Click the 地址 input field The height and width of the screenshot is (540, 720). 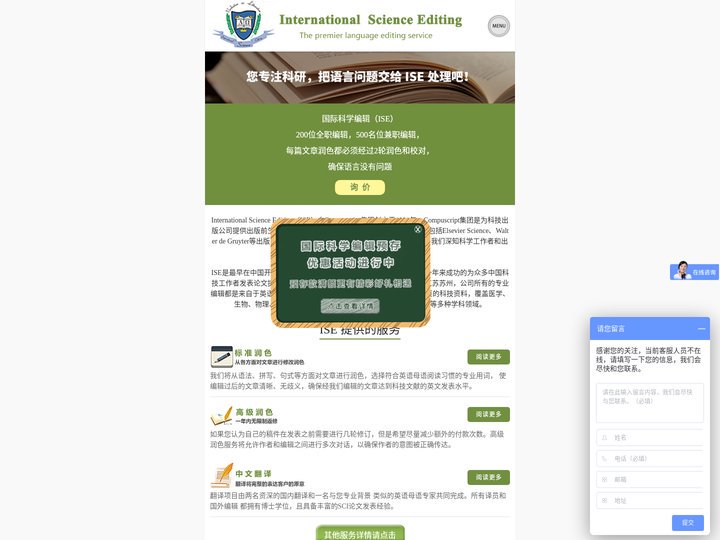coord(650,501)
